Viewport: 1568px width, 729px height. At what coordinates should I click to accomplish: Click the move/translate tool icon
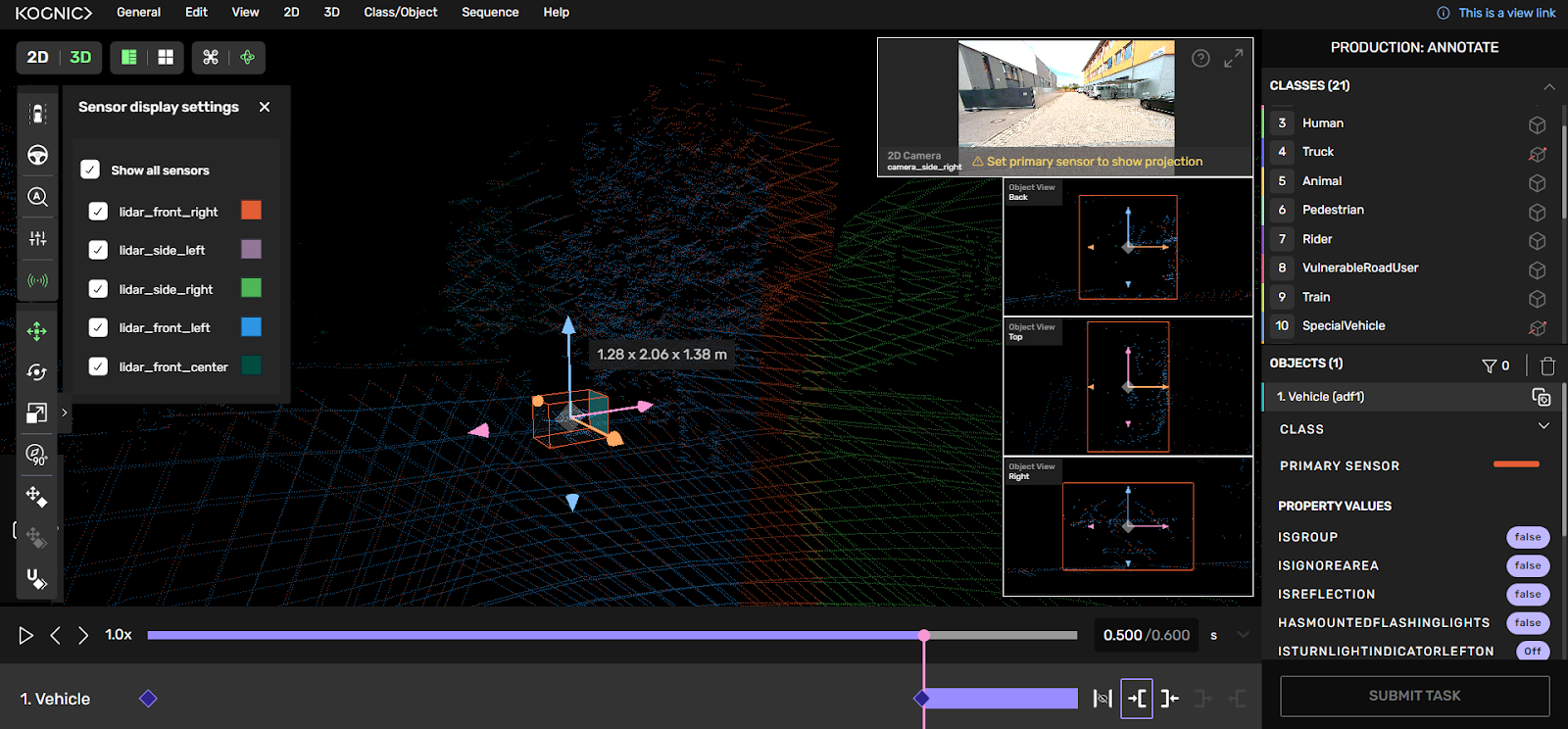point(37,331)
